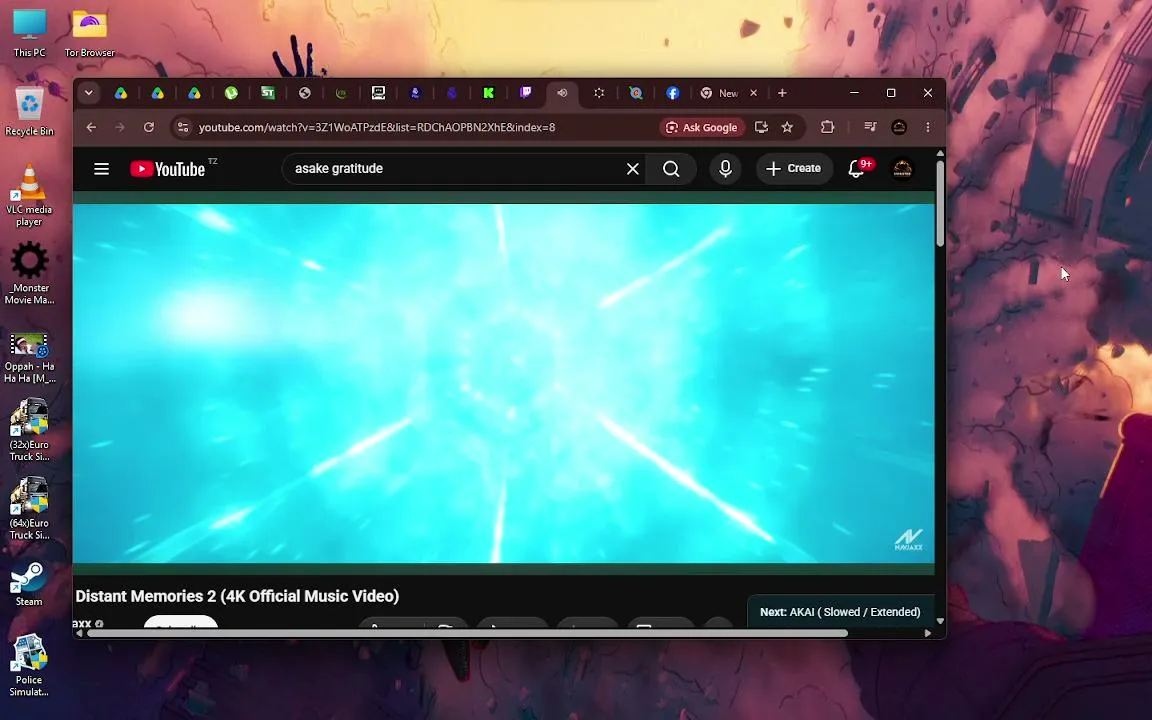The width and height of the screenshot is (1152, 720).
Task: Click the down arrow of vertical scrollbar
Action: click(940, 622)
